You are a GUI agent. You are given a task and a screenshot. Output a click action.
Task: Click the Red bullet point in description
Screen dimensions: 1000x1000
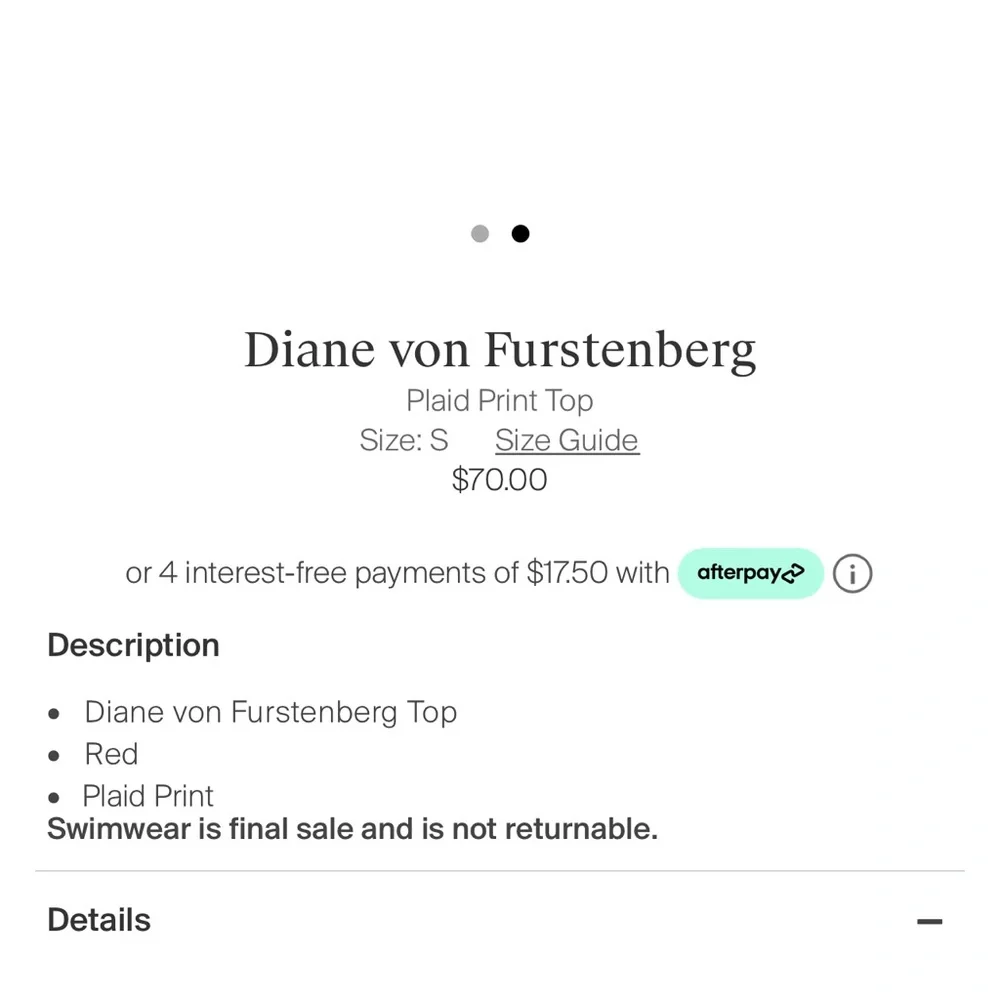tap(111, 754)
